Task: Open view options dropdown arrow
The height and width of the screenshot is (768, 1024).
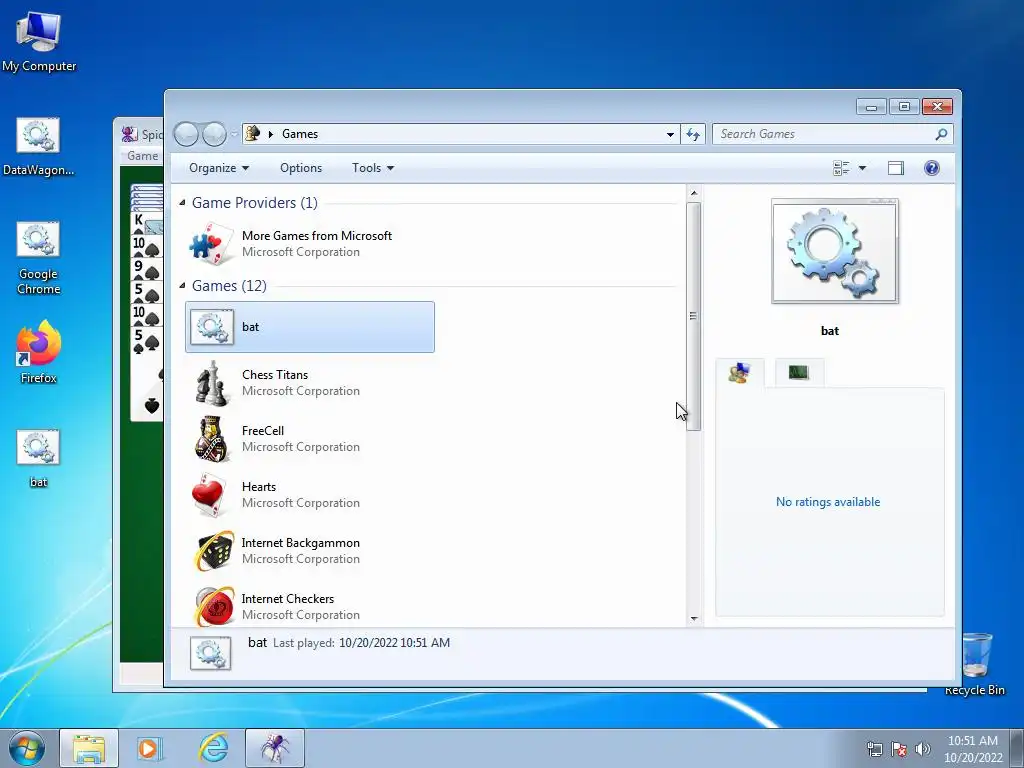Action: [862, 168]
